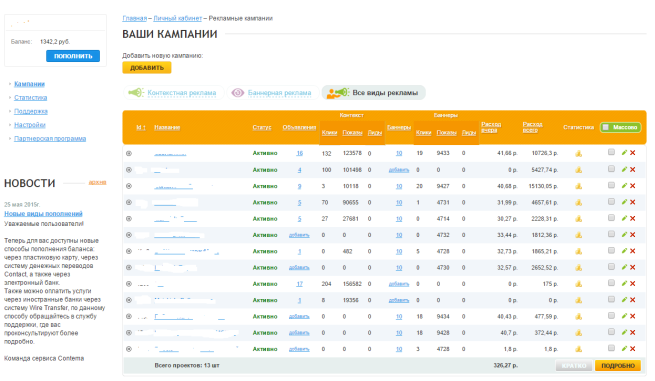Open ads count link 17
Image resolution: width=655 pixels, height=381 pixels.
pos(300,284)
